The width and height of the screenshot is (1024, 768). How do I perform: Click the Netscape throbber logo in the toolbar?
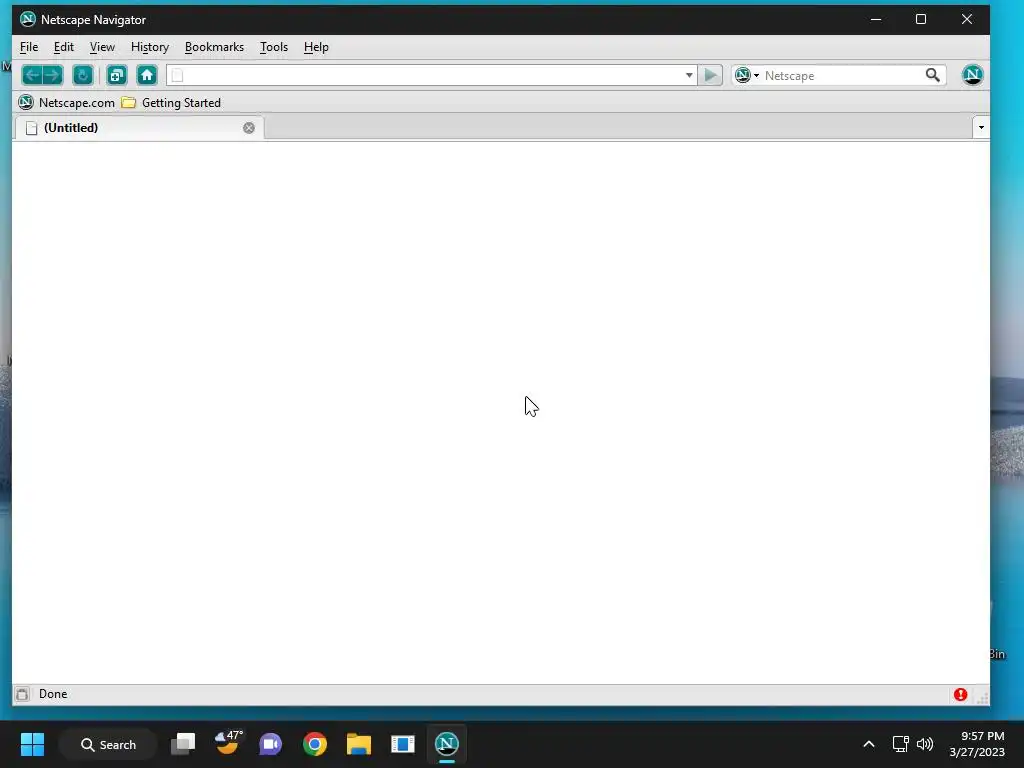[972, 75]
